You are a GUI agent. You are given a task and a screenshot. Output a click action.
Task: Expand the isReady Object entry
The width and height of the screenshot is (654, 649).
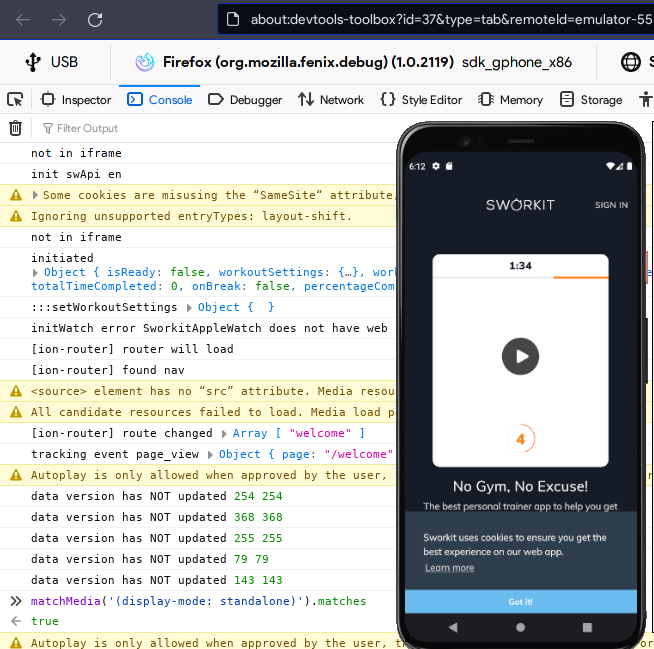(35, 272)
